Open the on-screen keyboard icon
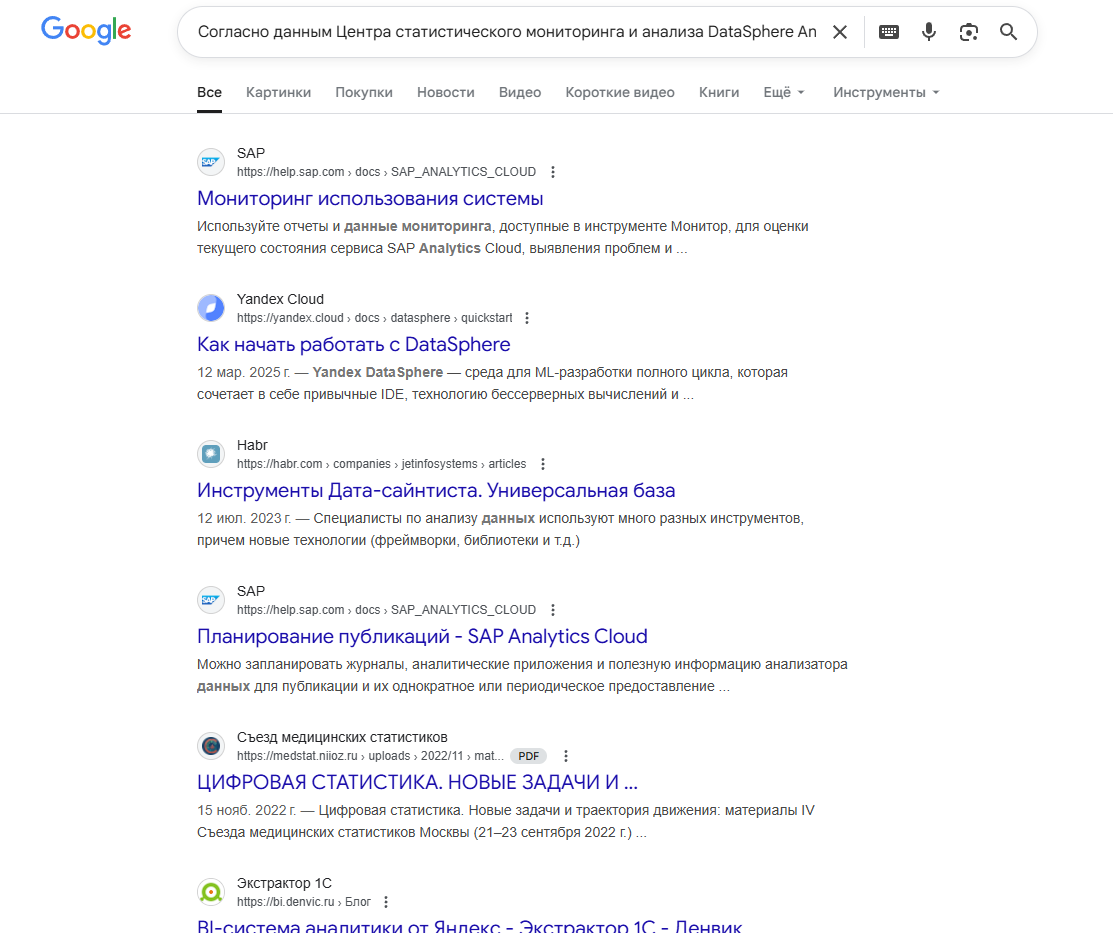 pos(889,32)
